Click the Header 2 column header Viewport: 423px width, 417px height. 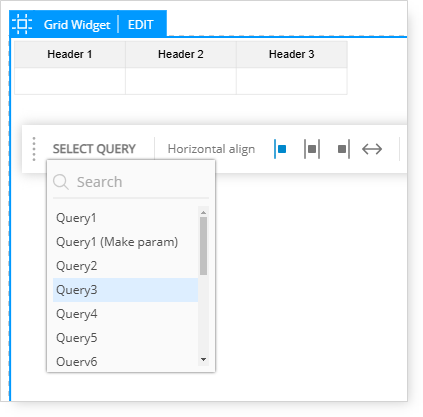coord(181,54)
